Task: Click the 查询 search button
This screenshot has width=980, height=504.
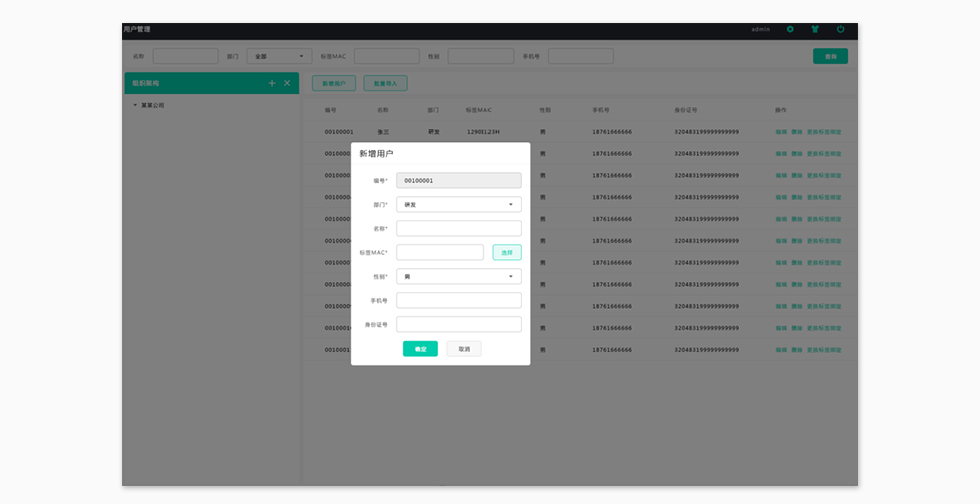Action: click(x=830, y=56)
